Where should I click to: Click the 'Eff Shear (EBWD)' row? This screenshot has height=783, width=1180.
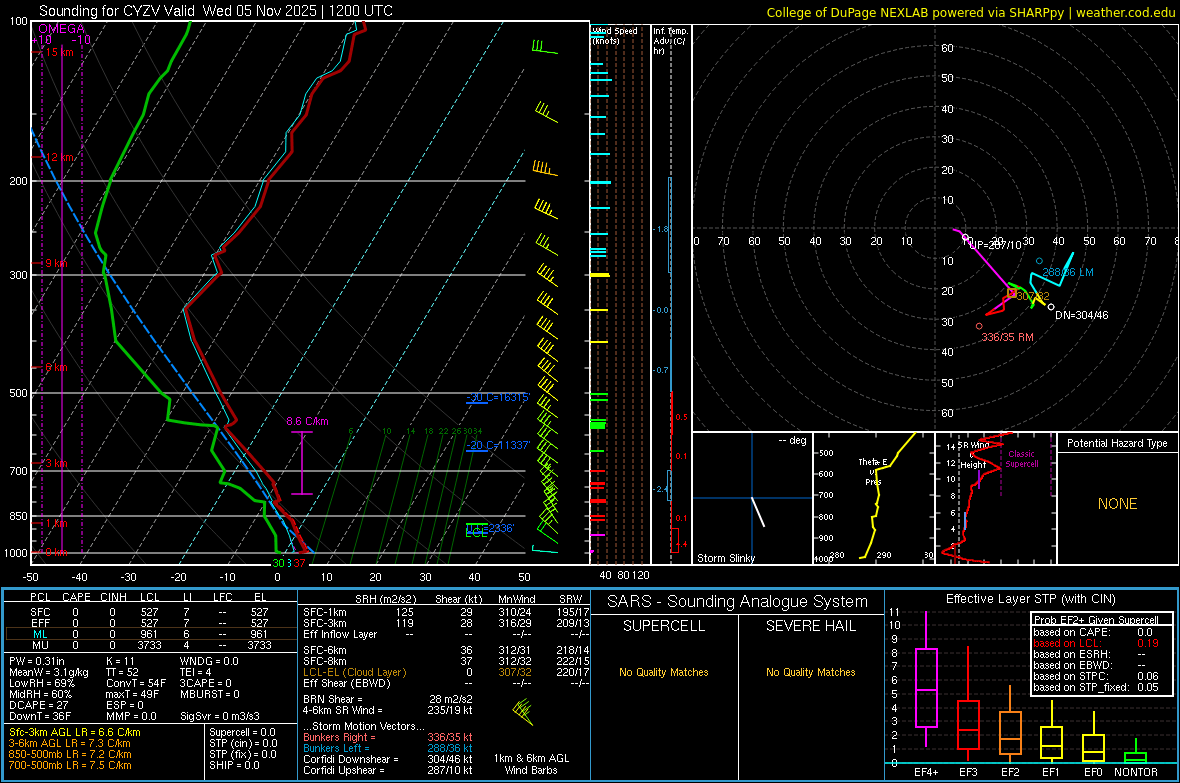coord(446,684)
